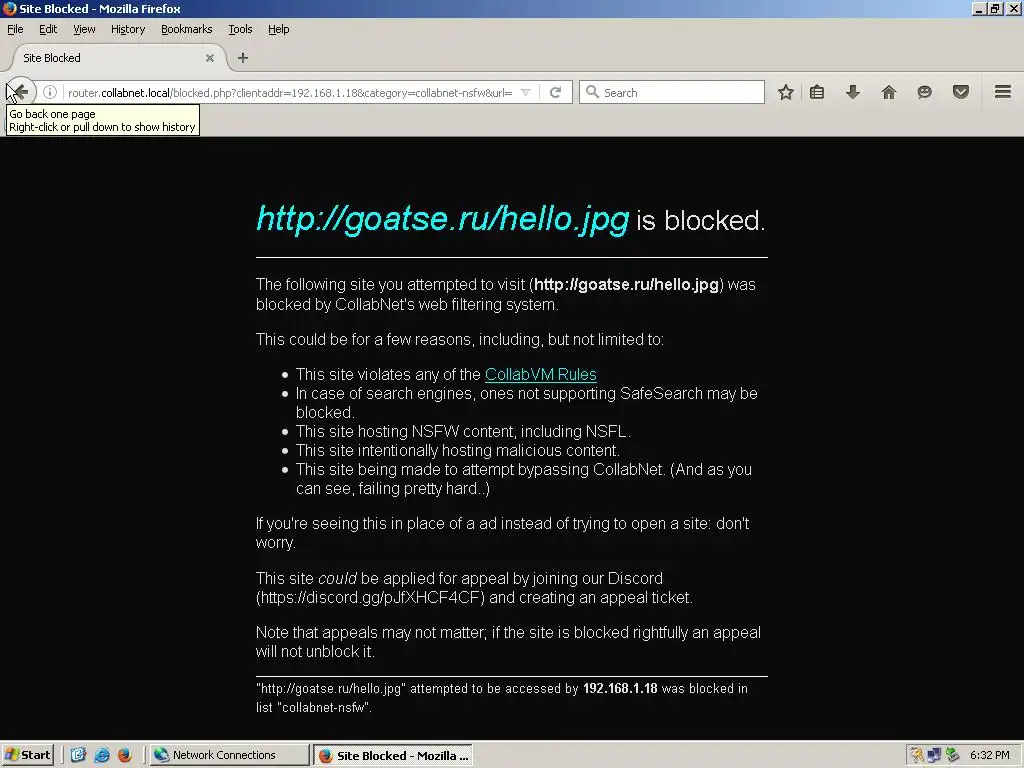The height and width of the screenshot is (768, 1024).
Task: Show site information icon in address bar
Action: [50, 92]
